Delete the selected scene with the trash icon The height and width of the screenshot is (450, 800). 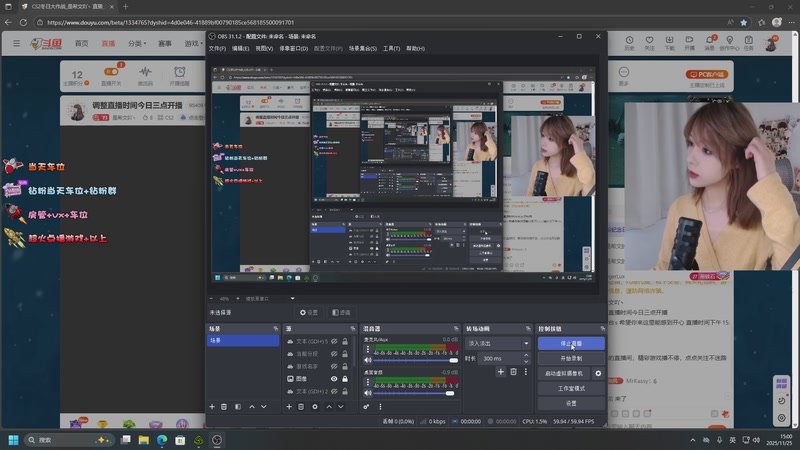click(224, 407)
